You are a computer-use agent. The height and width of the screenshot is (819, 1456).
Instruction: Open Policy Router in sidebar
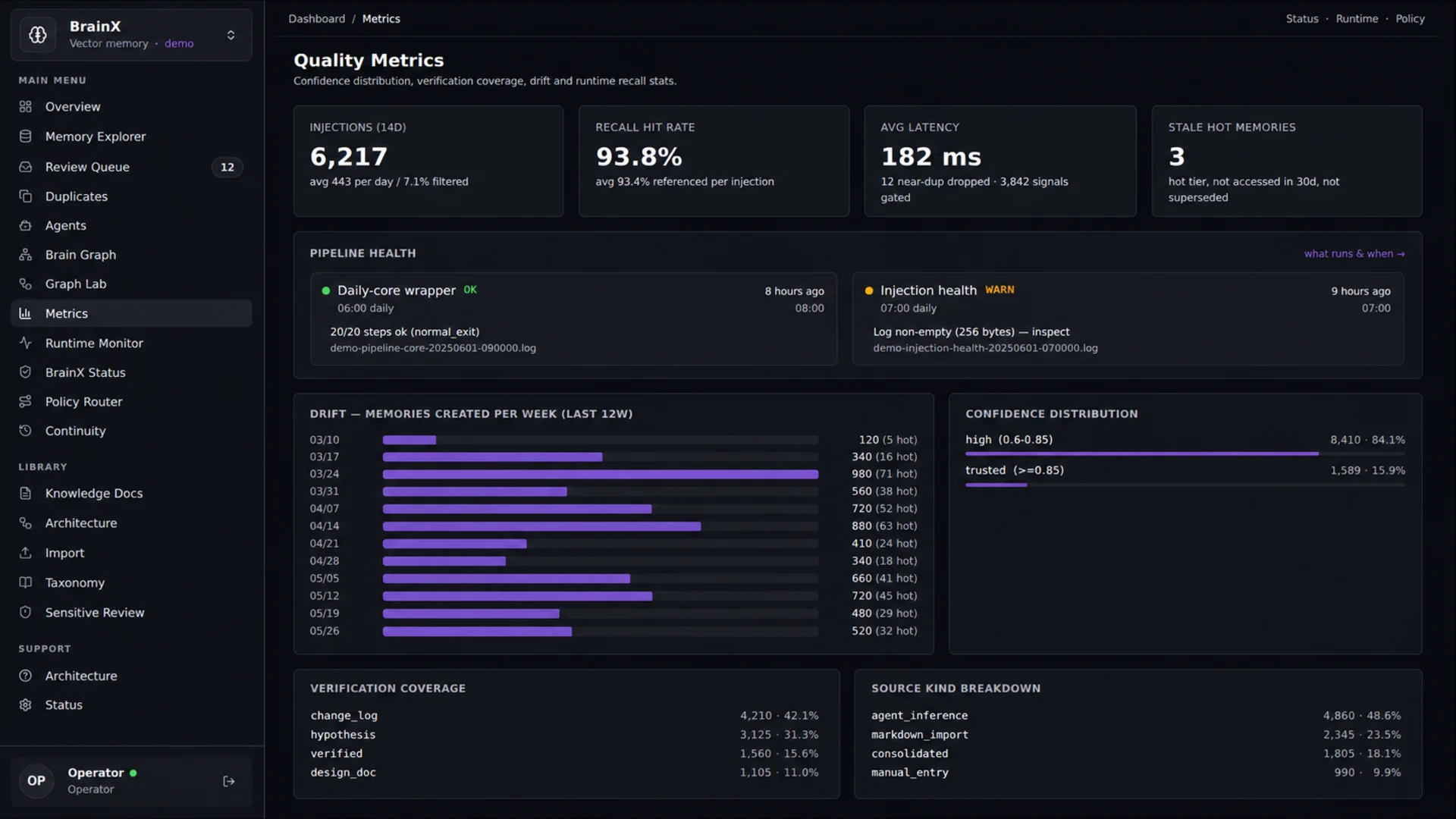(131, 401)
